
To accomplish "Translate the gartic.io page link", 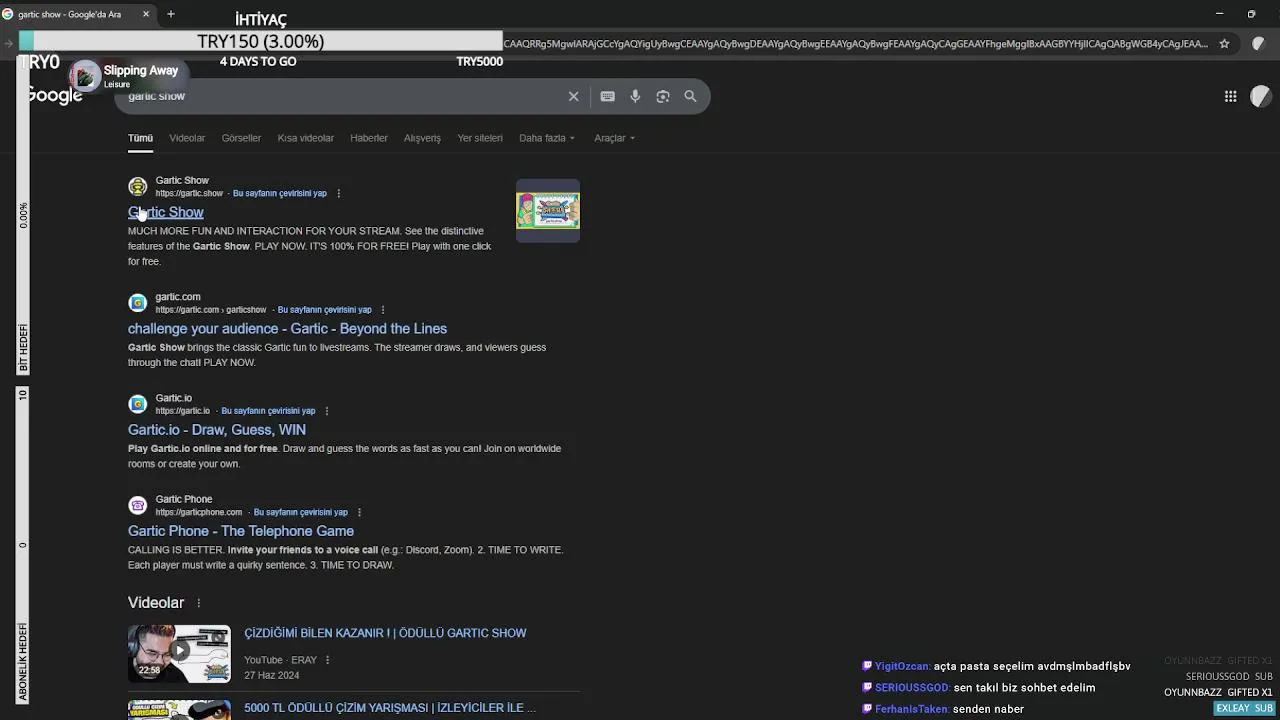I will (x=268, y=411).
